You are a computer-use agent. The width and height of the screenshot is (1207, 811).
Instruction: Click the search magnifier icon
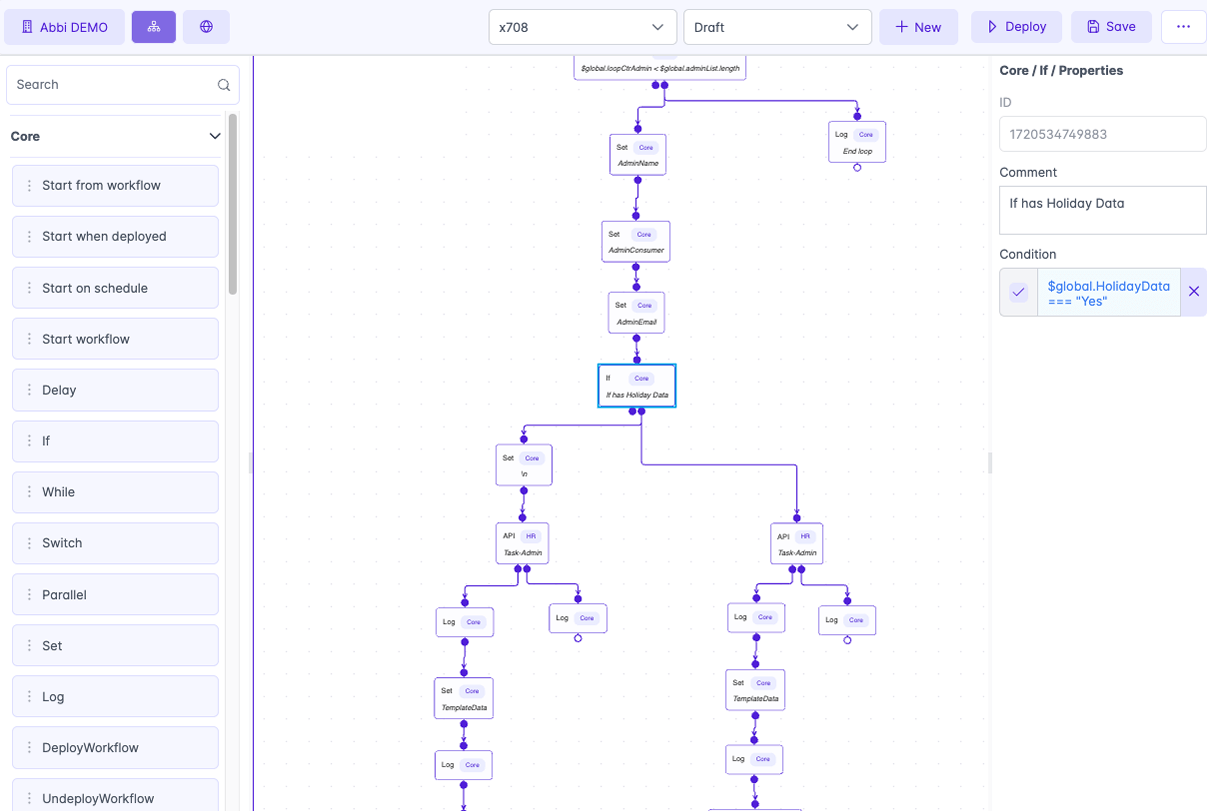(x=224, y=85)
